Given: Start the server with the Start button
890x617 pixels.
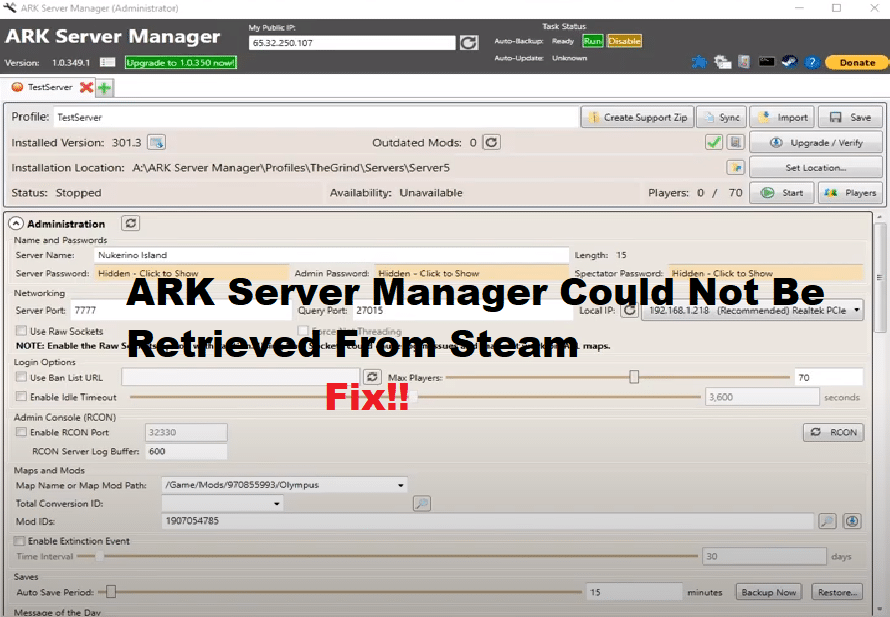Looking at the screenshot, I should [x=785, y=192].
